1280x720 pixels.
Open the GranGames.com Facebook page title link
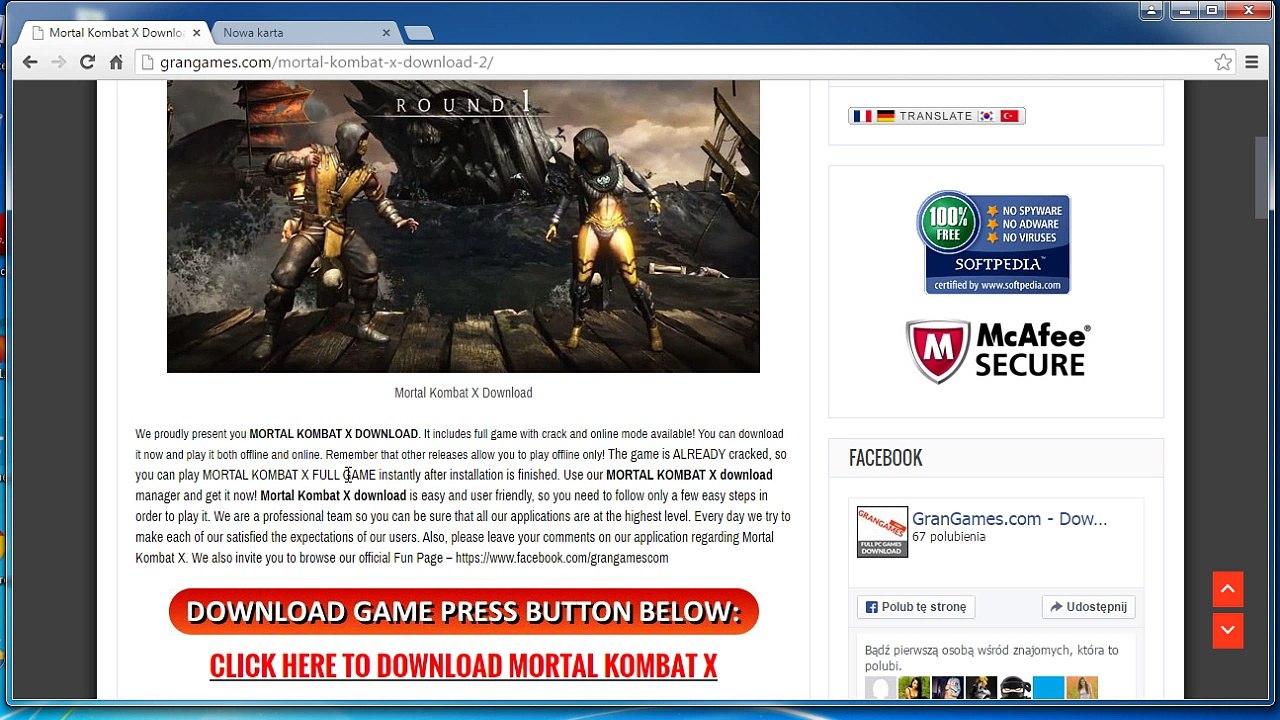click(x=1009, y=519)
